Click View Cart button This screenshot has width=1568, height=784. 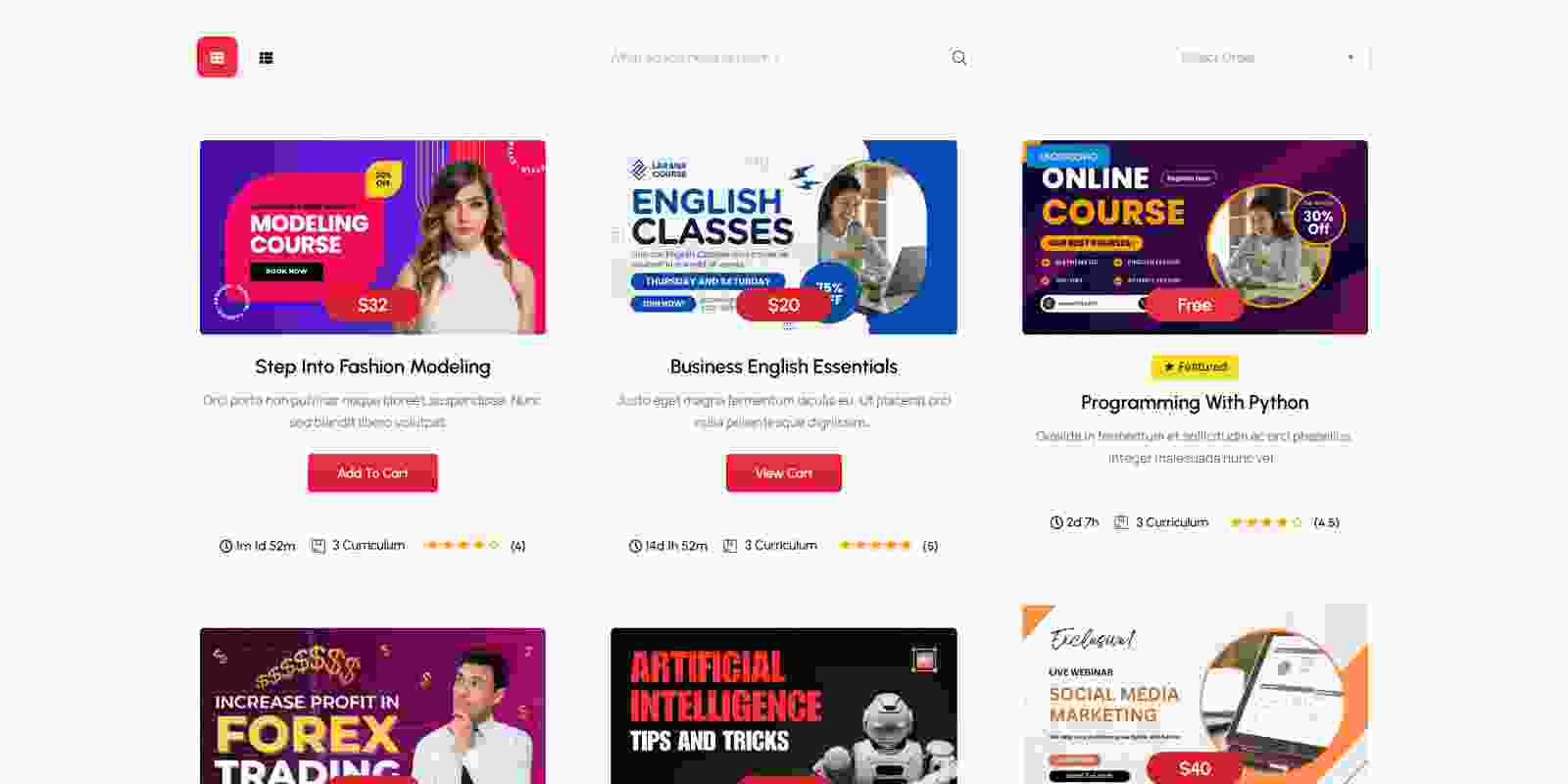[x=784, y=472]
